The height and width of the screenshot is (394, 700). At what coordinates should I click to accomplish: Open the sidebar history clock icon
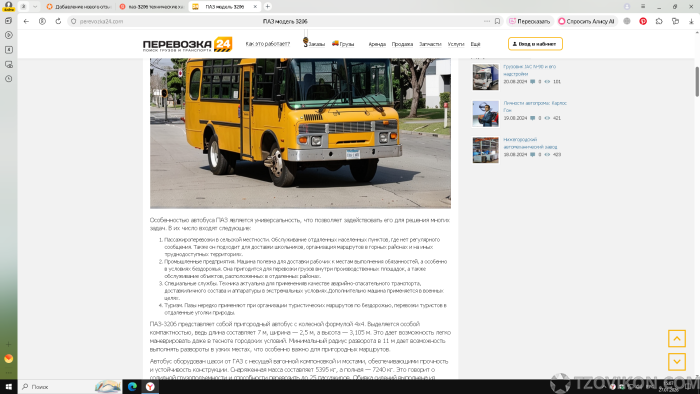click(8, 79)
